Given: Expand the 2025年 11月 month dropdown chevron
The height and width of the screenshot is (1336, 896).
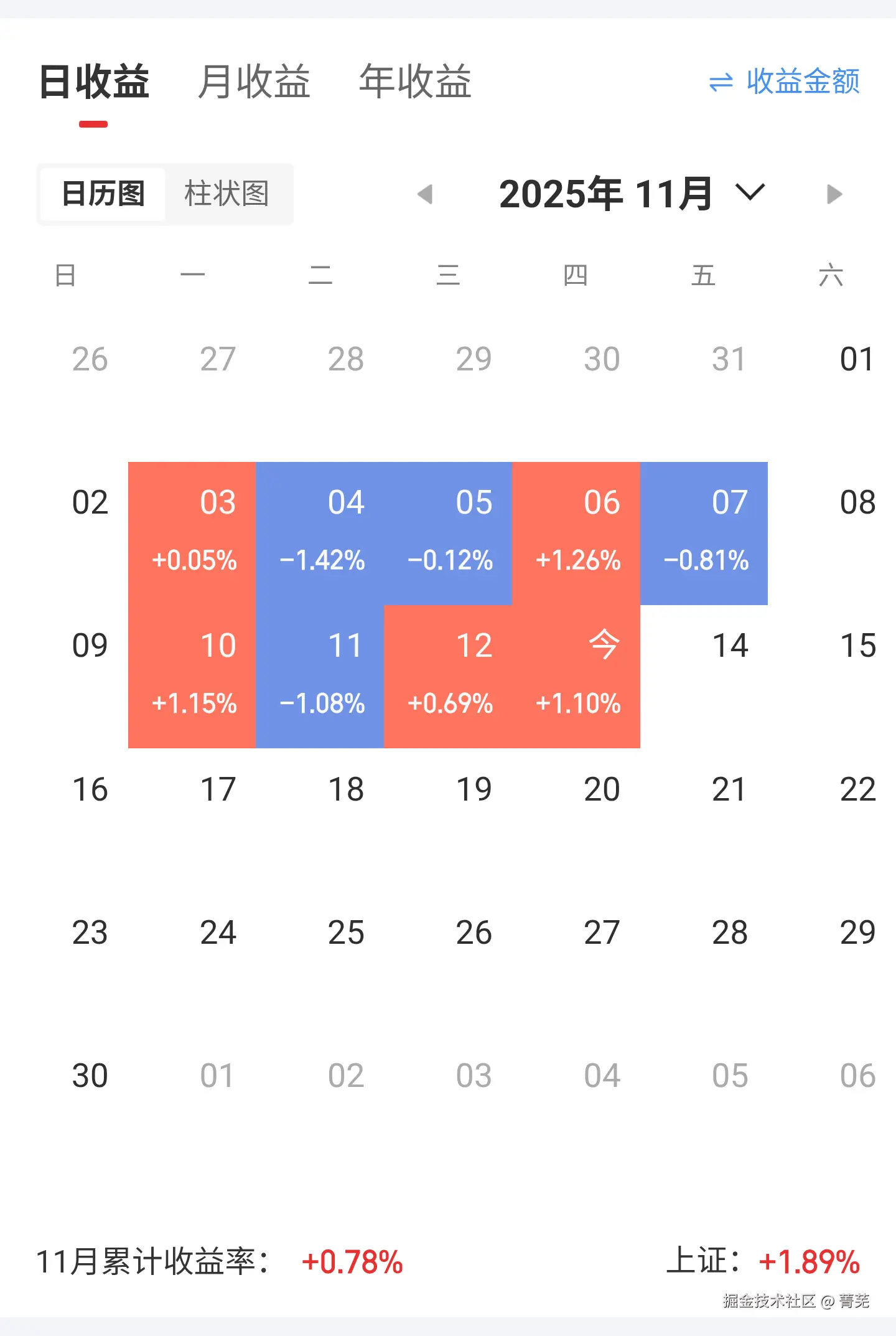Looking at the screenshot, I should [x=750, y=192].
